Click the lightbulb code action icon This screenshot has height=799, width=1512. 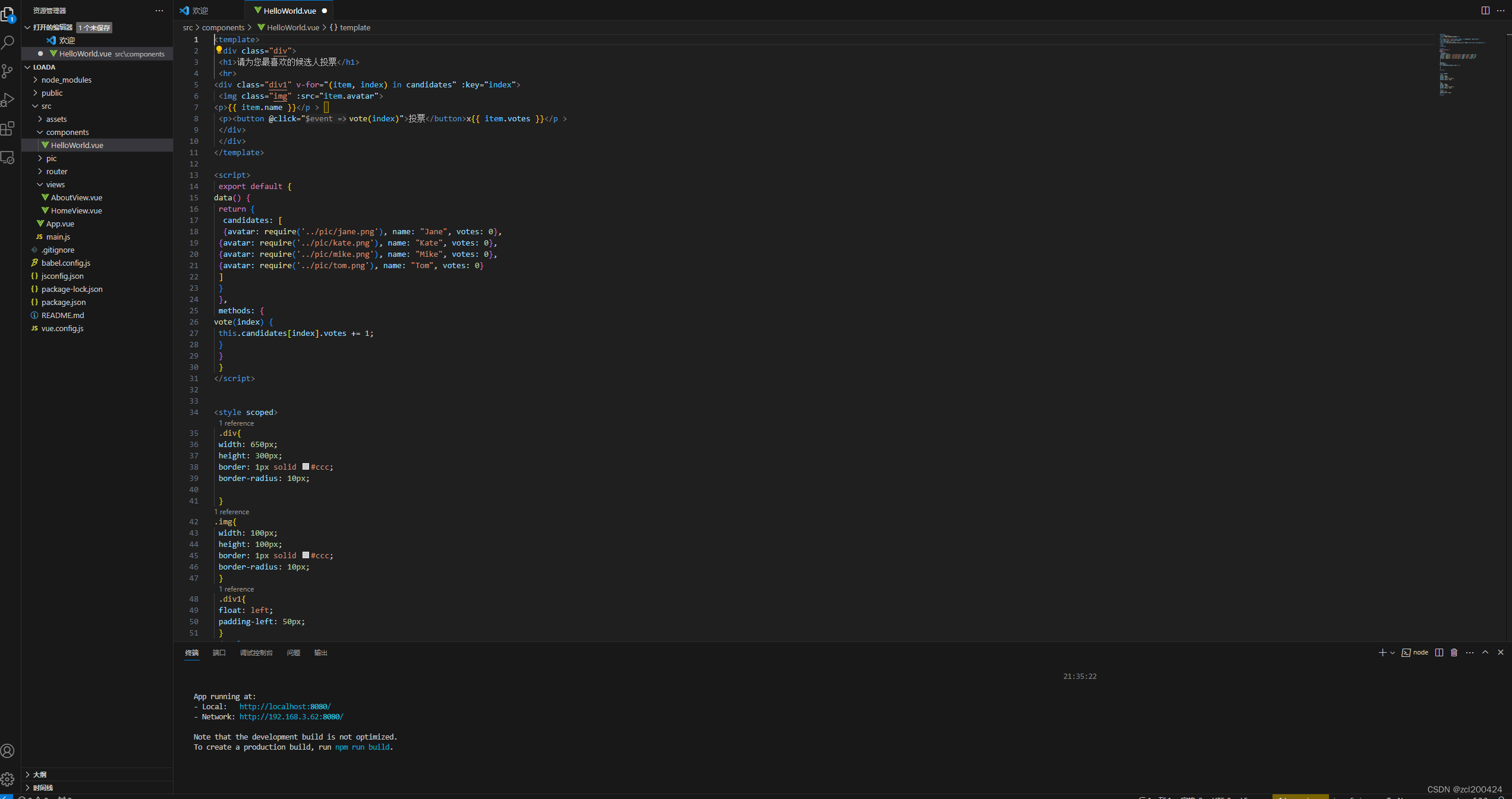pos(219,50)
